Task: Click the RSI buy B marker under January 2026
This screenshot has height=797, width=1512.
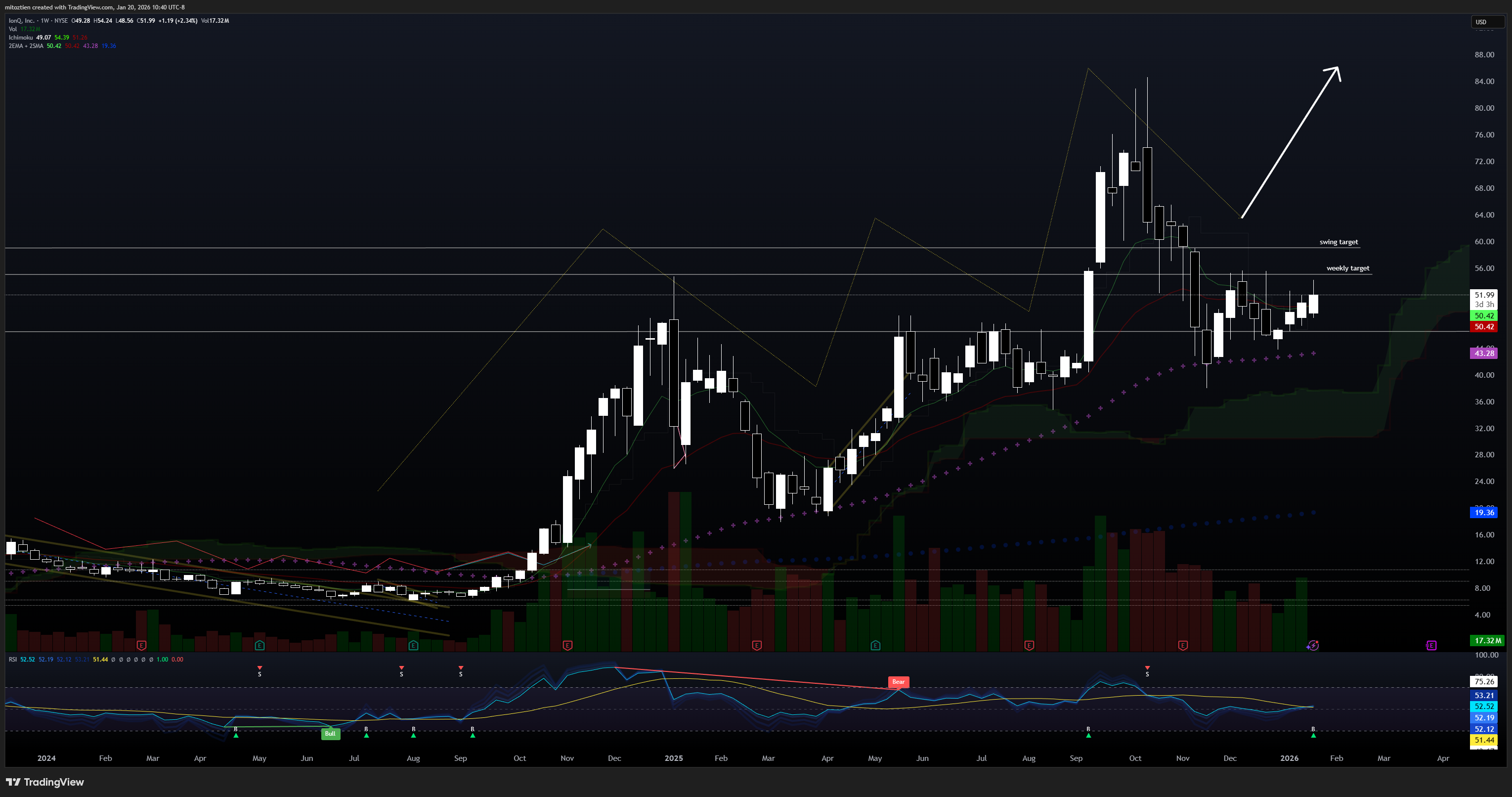Action: 1313,732
